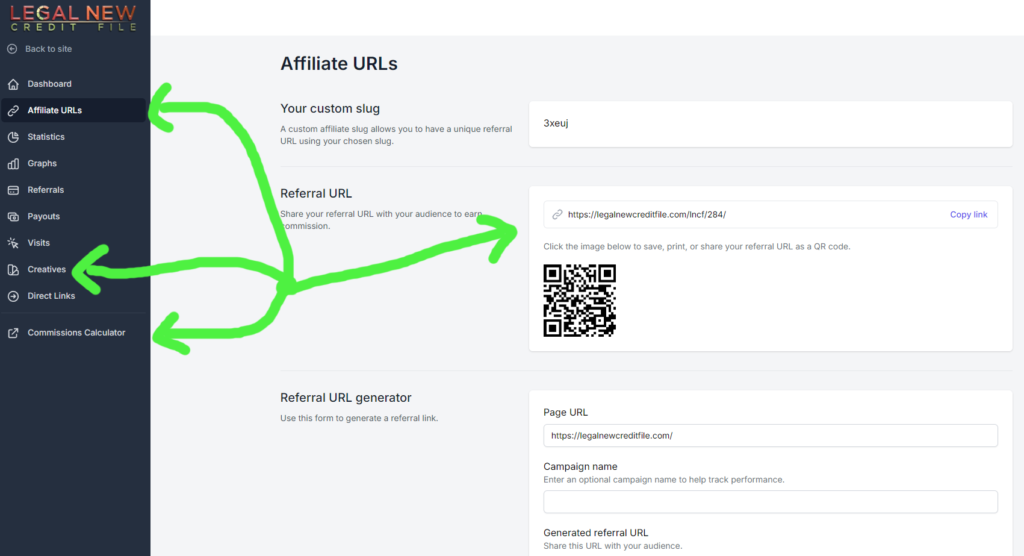Focus the Campaign name text field
The image size is (1024, 556).
[x=770, y=502]
